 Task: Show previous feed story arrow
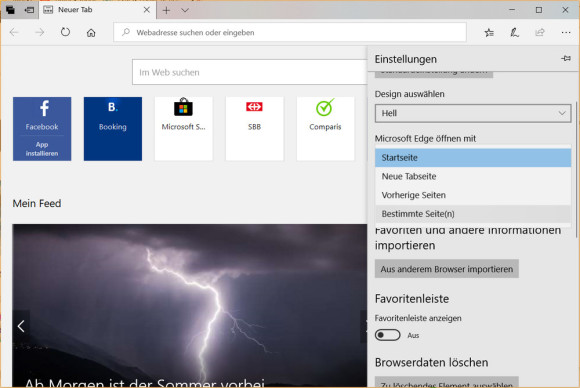click(x=21, y=326)
